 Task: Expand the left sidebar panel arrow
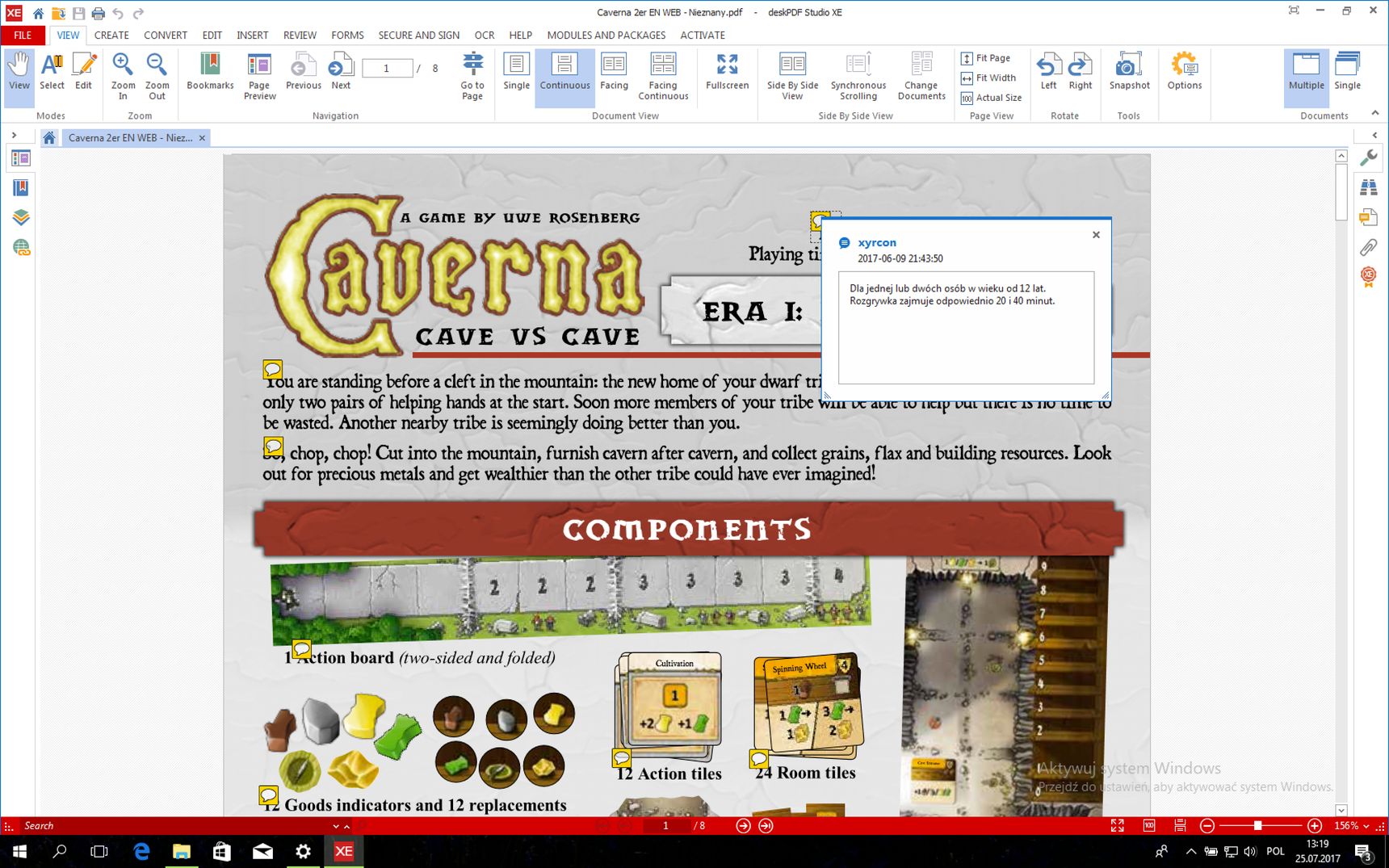[15, 135]
